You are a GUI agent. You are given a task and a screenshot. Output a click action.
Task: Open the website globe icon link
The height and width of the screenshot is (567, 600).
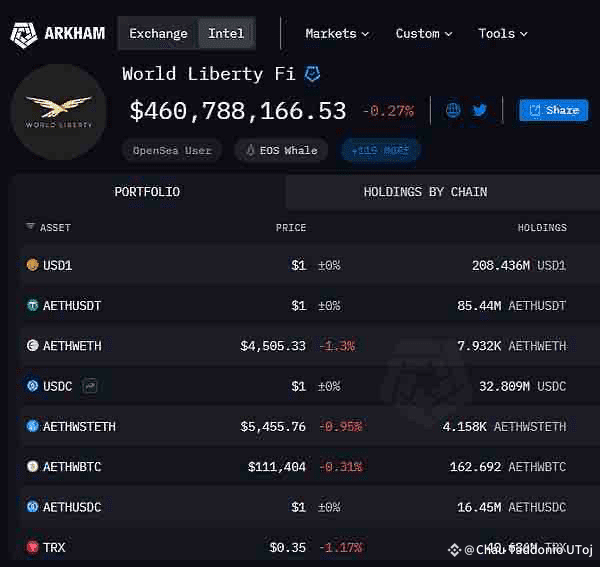pos(453,111)
